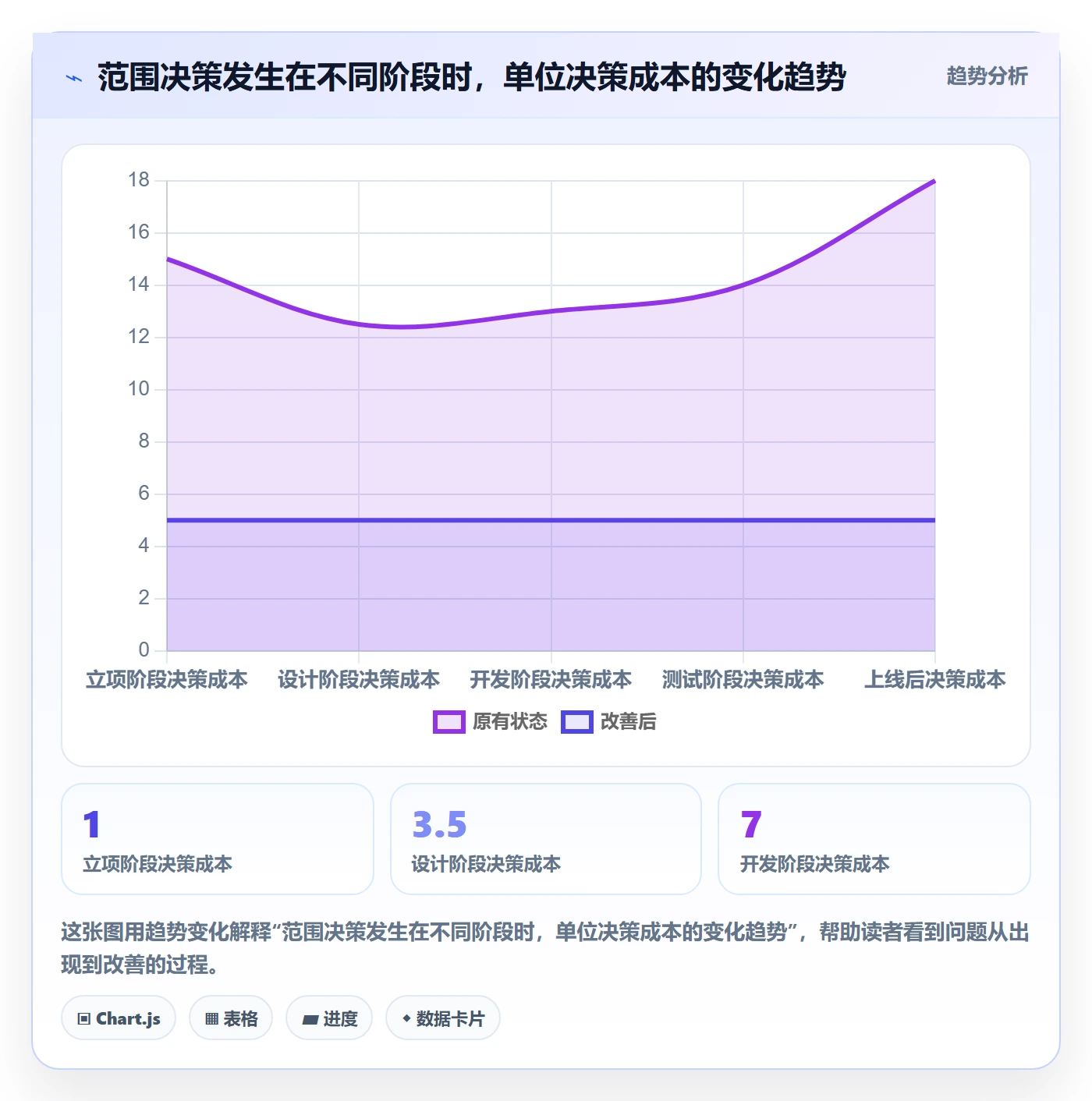The height and width of the screenshot is (1101, 1092).
Task: Click the square icon in Chart.js tag
Action: click(x=84, y=1019)
